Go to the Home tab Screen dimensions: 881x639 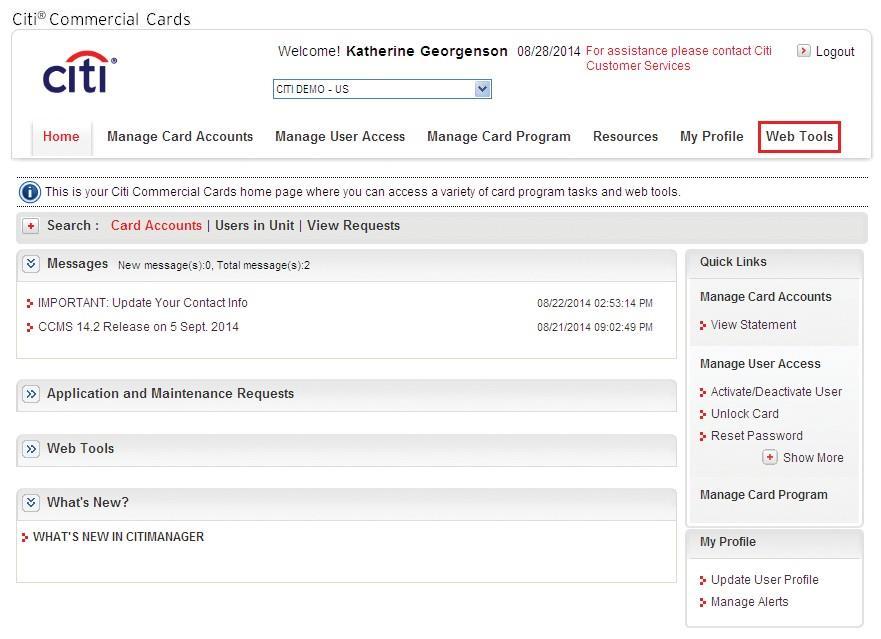click(61, 137)
